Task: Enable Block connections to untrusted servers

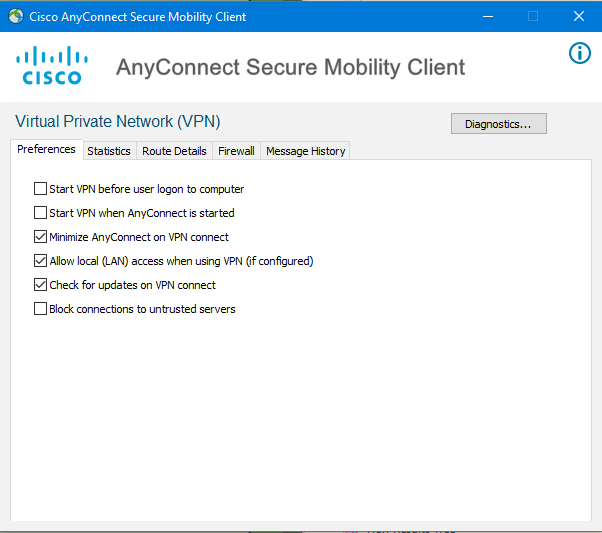Action: point(40,309)
